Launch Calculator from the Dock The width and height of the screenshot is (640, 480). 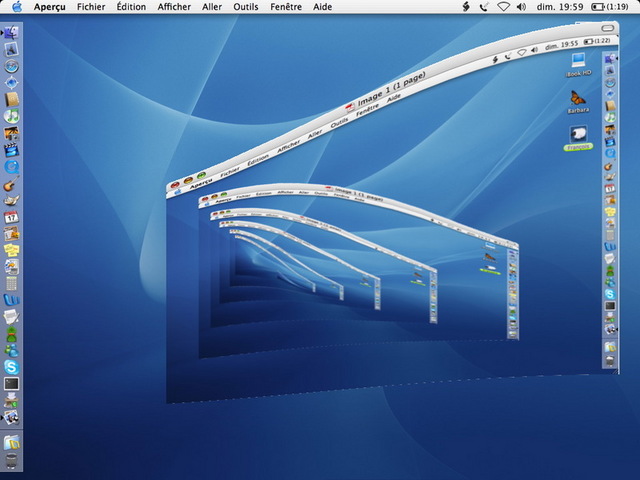tap(11, 283)
